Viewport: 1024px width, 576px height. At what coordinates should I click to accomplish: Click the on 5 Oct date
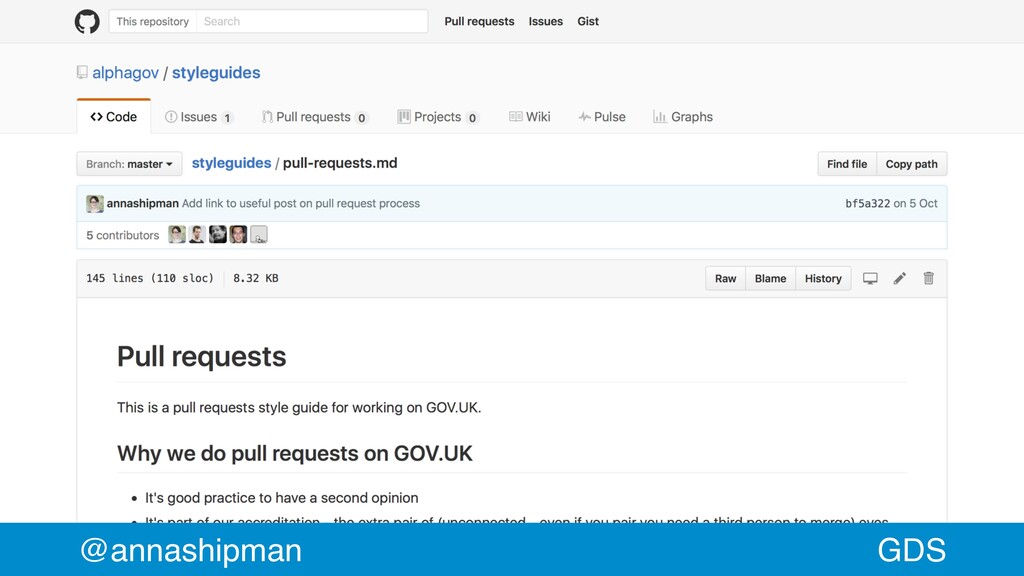[916, 203]
